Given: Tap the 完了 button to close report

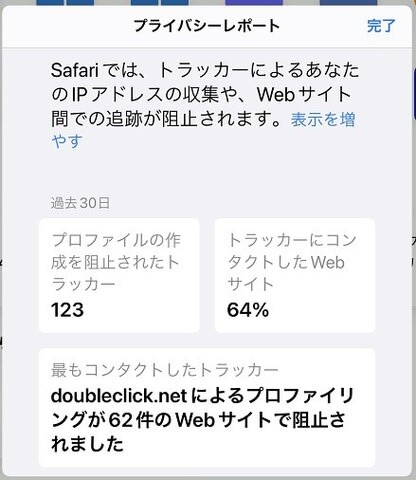Looking at the screenshot, I should [381, 26].
